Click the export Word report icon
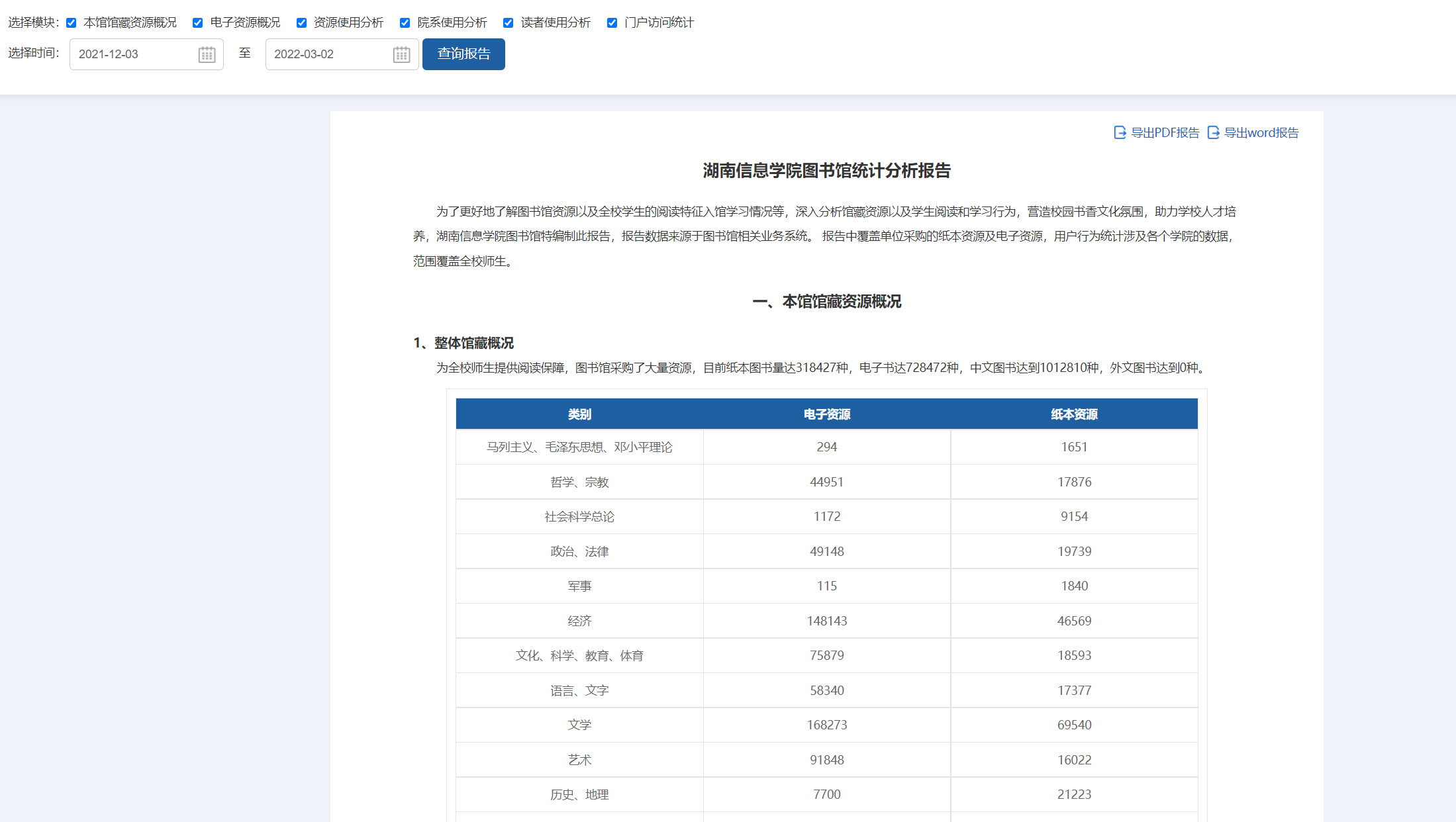 pos(1213,132)
